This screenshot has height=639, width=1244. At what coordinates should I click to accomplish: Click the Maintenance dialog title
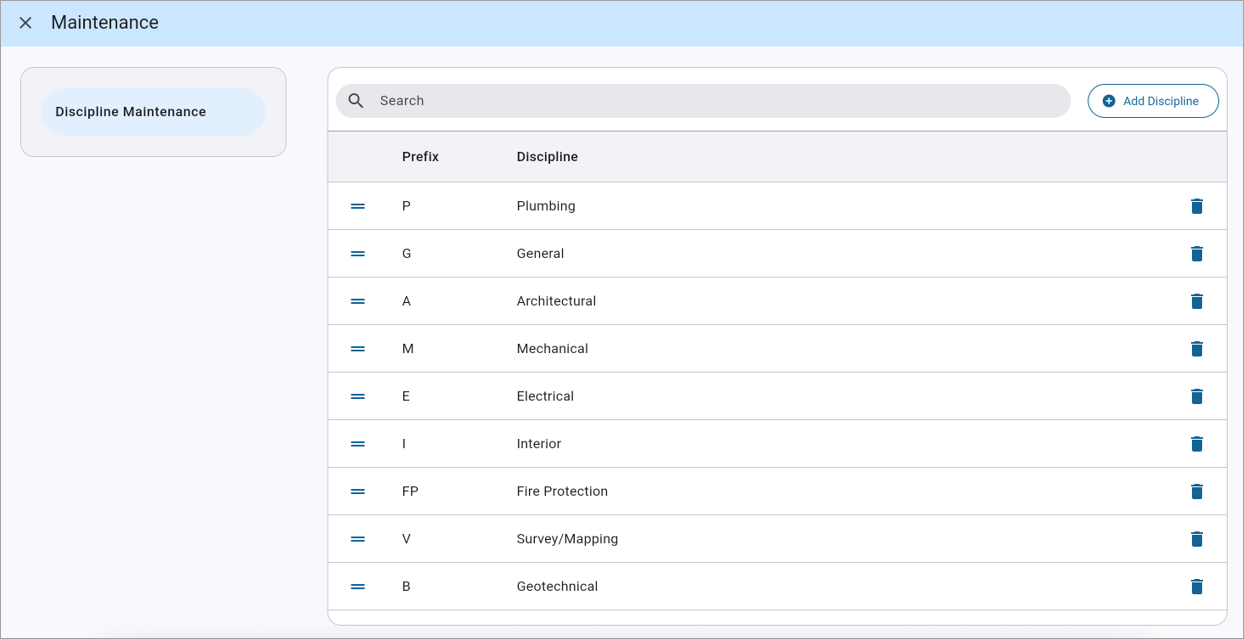[x=105, y=23]
